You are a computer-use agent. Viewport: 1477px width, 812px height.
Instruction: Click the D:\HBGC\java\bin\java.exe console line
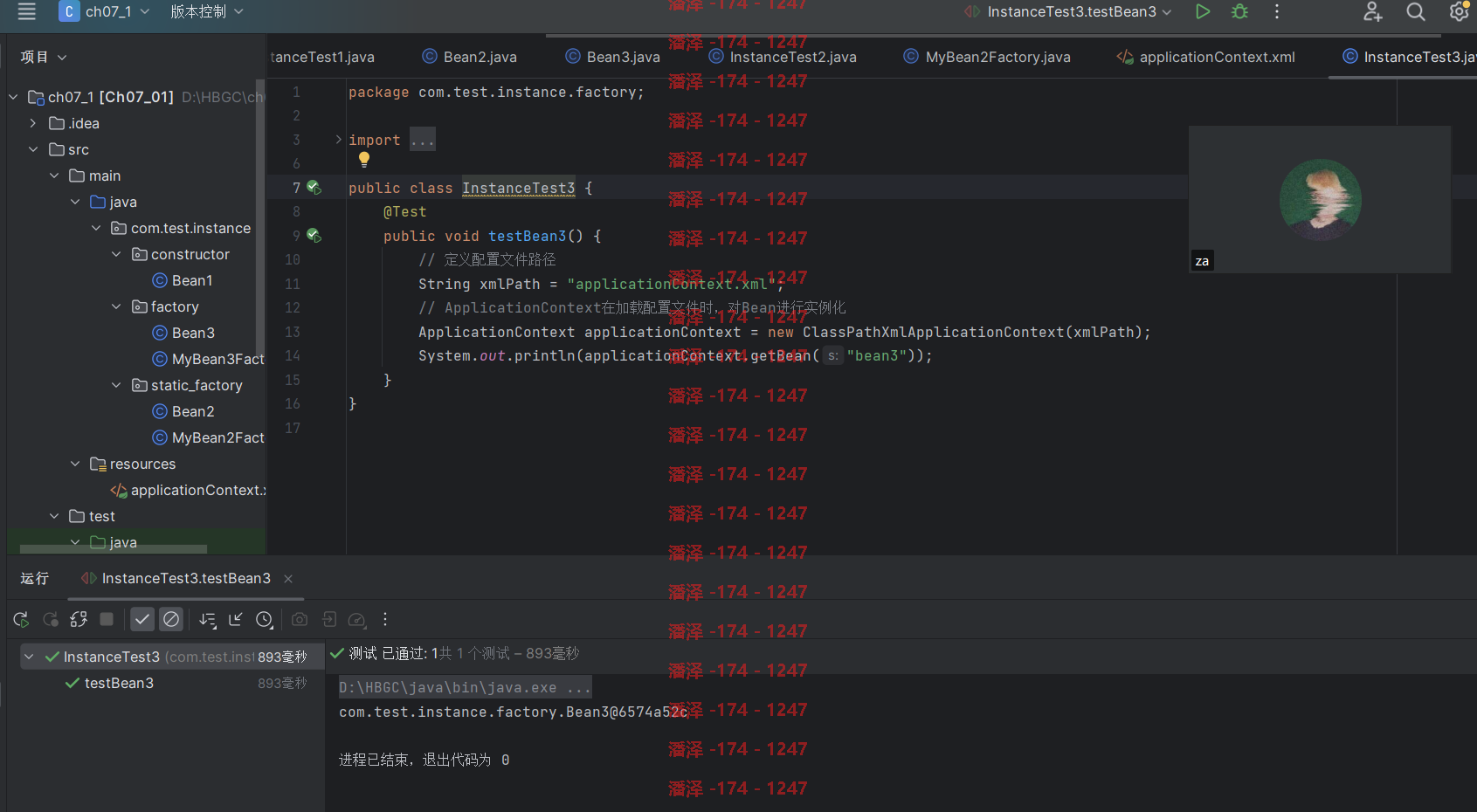coord(465,687)
